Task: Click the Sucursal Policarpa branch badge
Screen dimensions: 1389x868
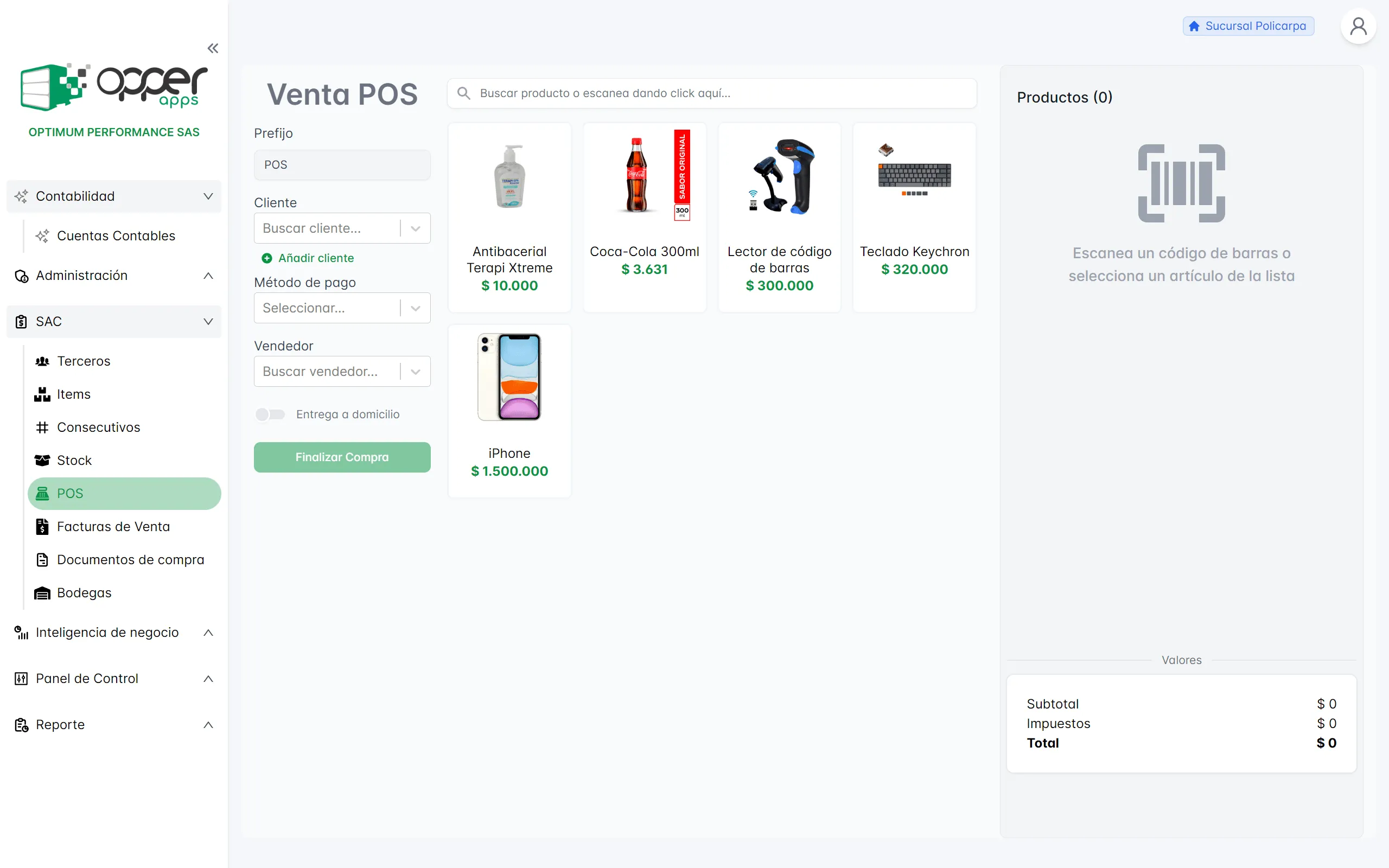Action: click(x=1248, y=27)
